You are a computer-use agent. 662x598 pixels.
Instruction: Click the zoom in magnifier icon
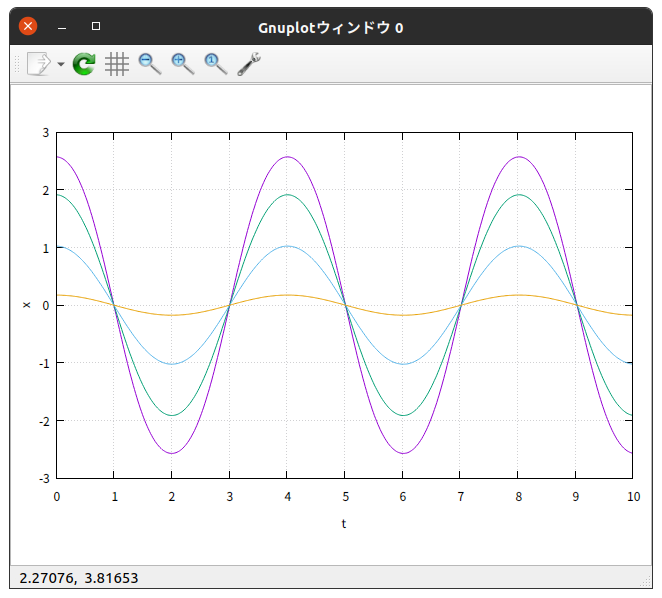pos(183,64)
